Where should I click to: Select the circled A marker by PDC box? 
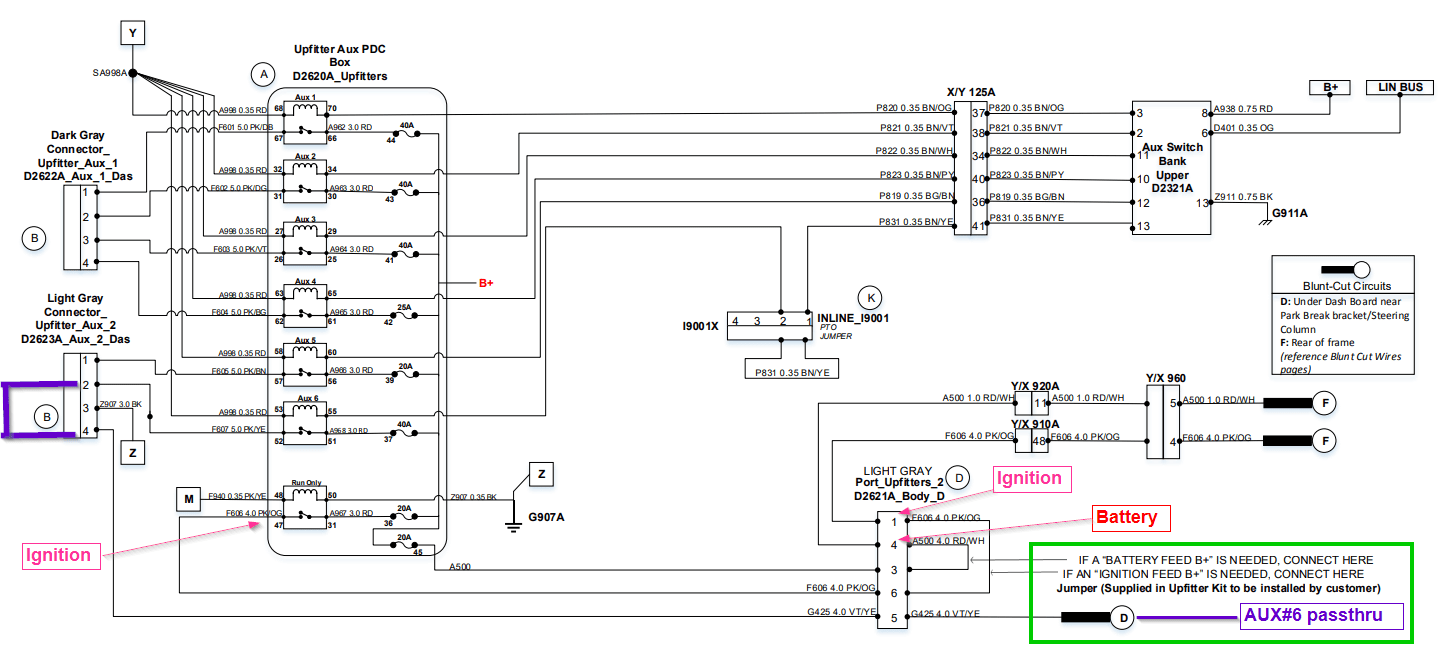[x=263, y=74]
